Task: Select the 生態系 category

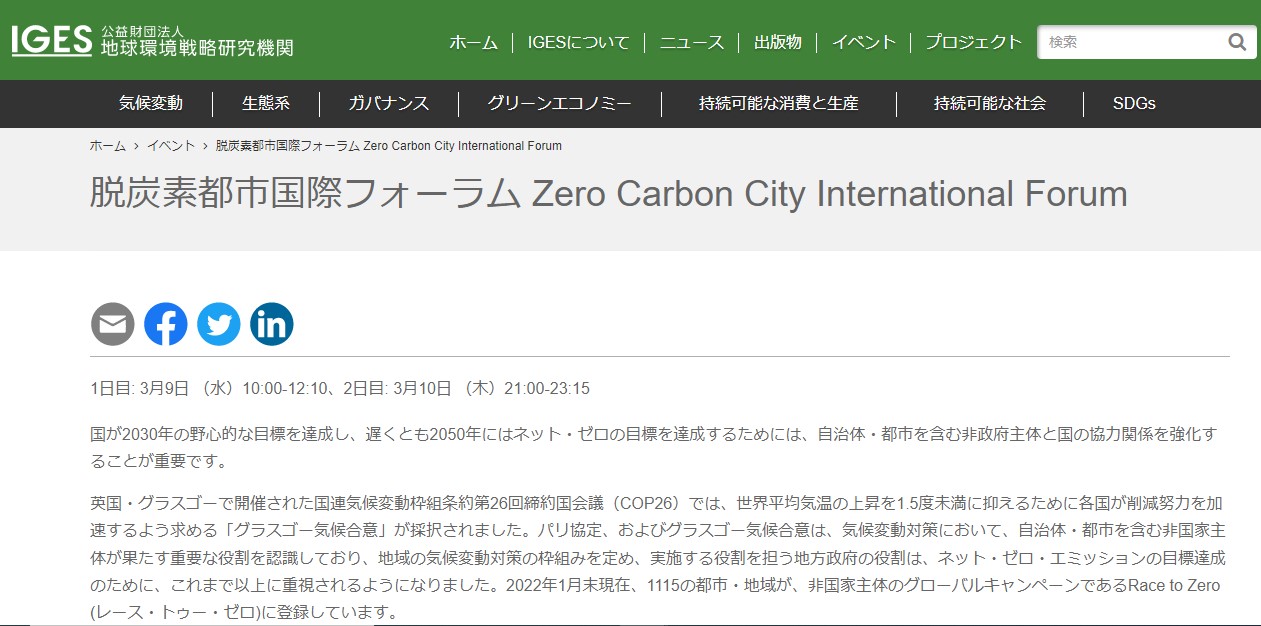Action: click(264, 103)
